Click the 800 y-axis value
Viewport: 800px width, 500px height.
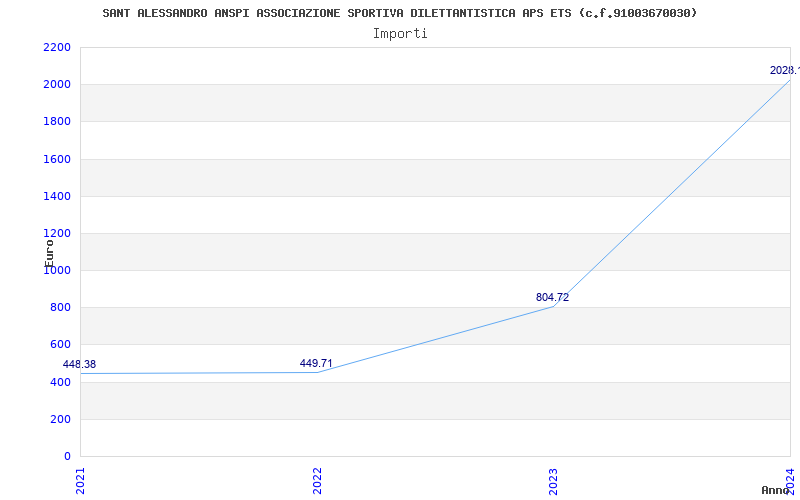61,308
